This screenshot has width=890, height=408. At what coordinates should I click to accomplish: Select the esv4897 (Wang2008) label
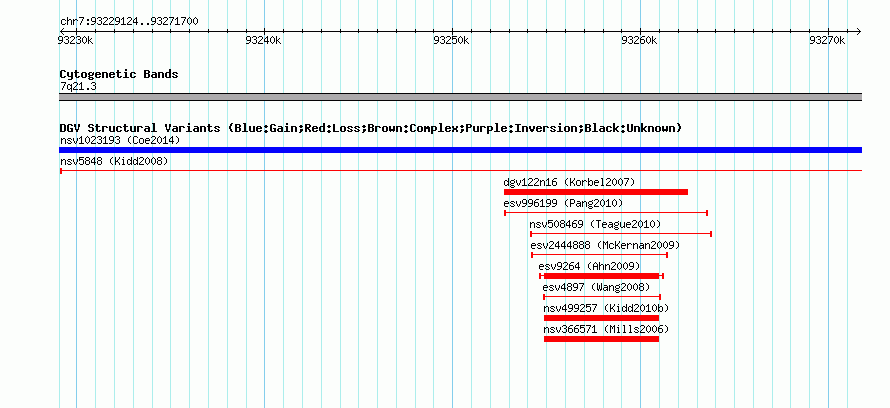pos(596,287)
